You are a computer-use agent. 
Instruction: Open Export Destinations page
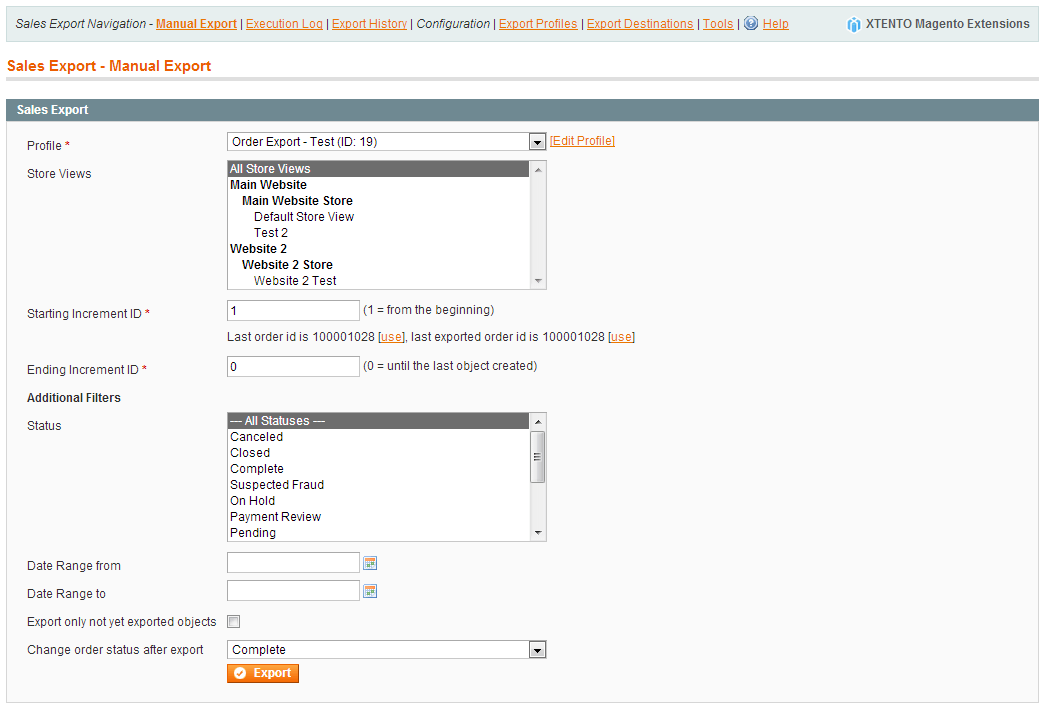pyautogui.click(x=639, y=23)
